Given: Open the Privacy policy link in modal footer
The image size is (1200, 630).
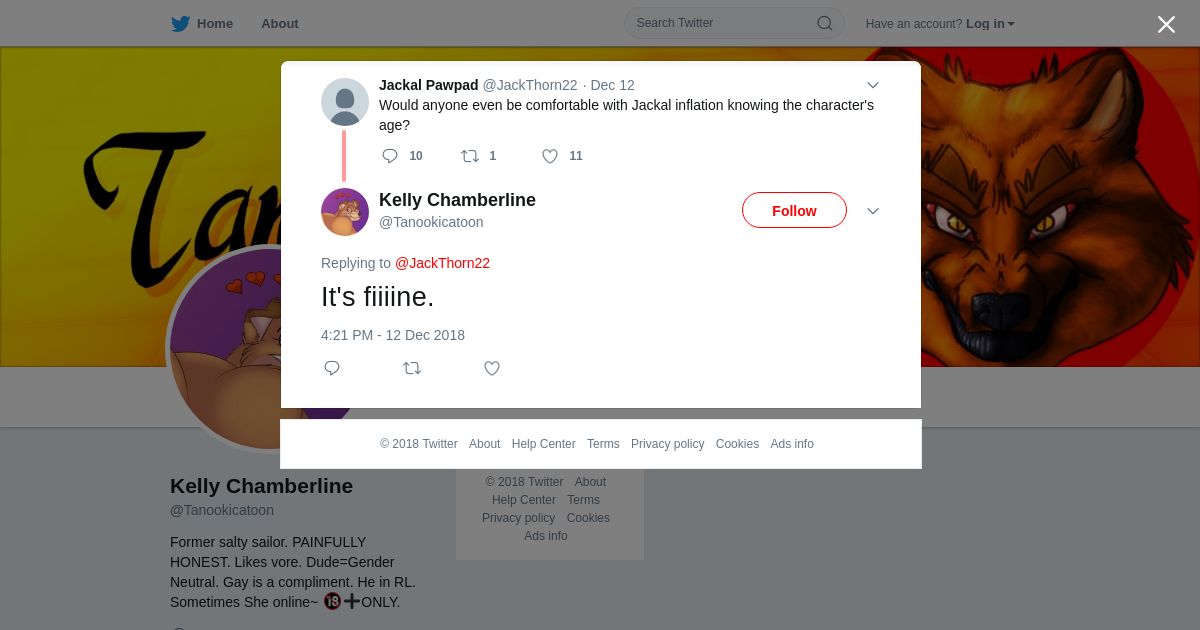Looking at the screenshot, I should 667,444.
